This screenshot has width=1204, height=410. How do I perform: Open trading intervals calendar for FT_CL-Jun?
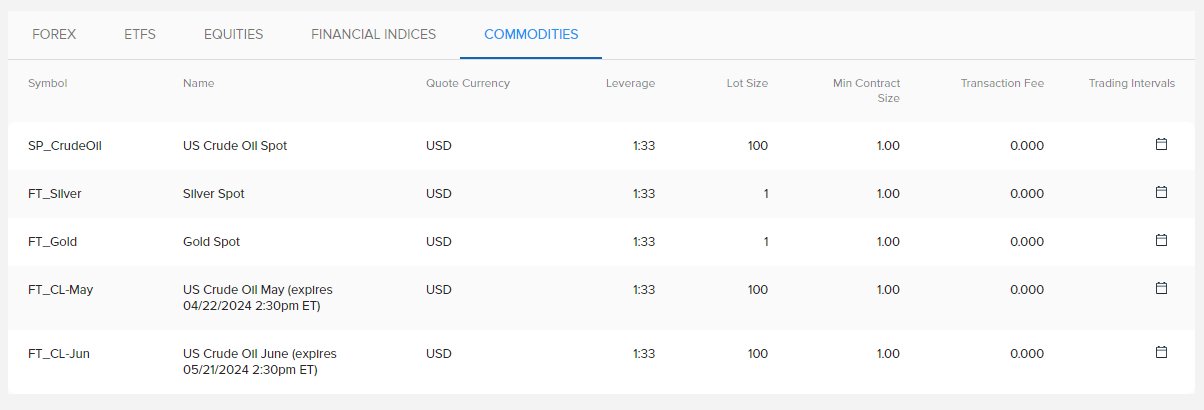click(x=1161, y=352)
